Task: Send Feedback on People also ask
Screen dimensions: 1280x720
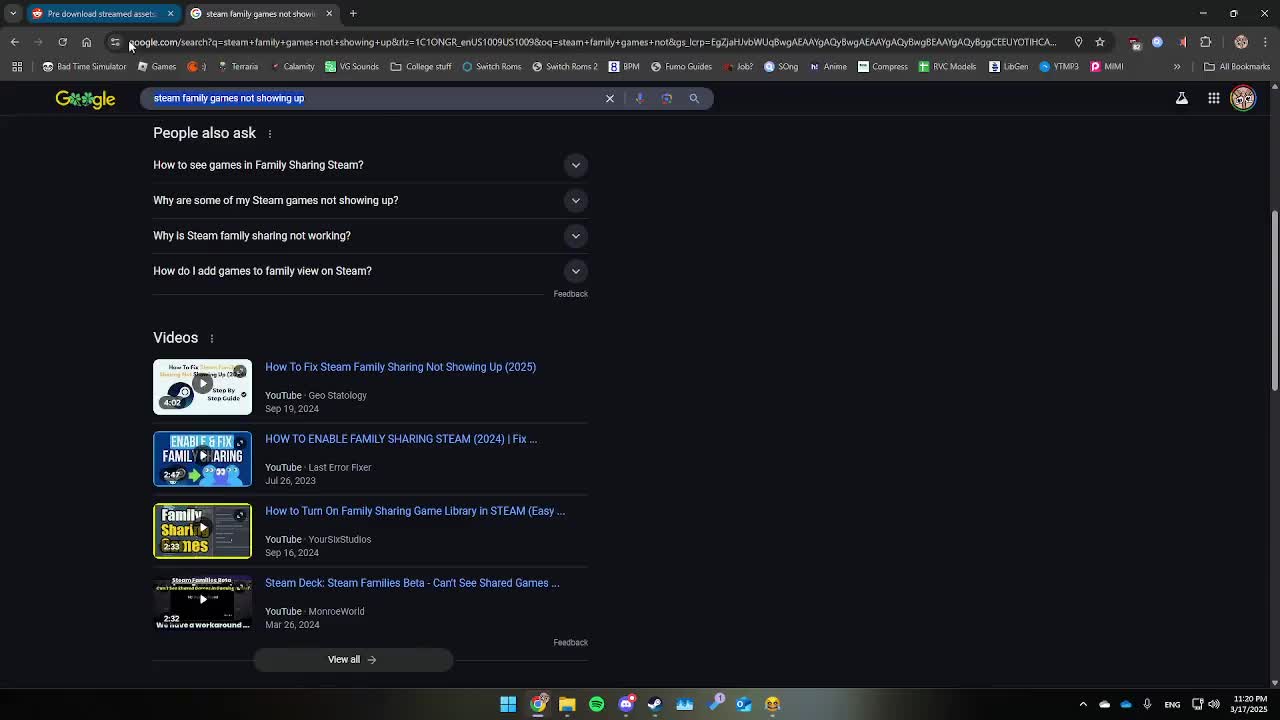Action: (570, 294)
